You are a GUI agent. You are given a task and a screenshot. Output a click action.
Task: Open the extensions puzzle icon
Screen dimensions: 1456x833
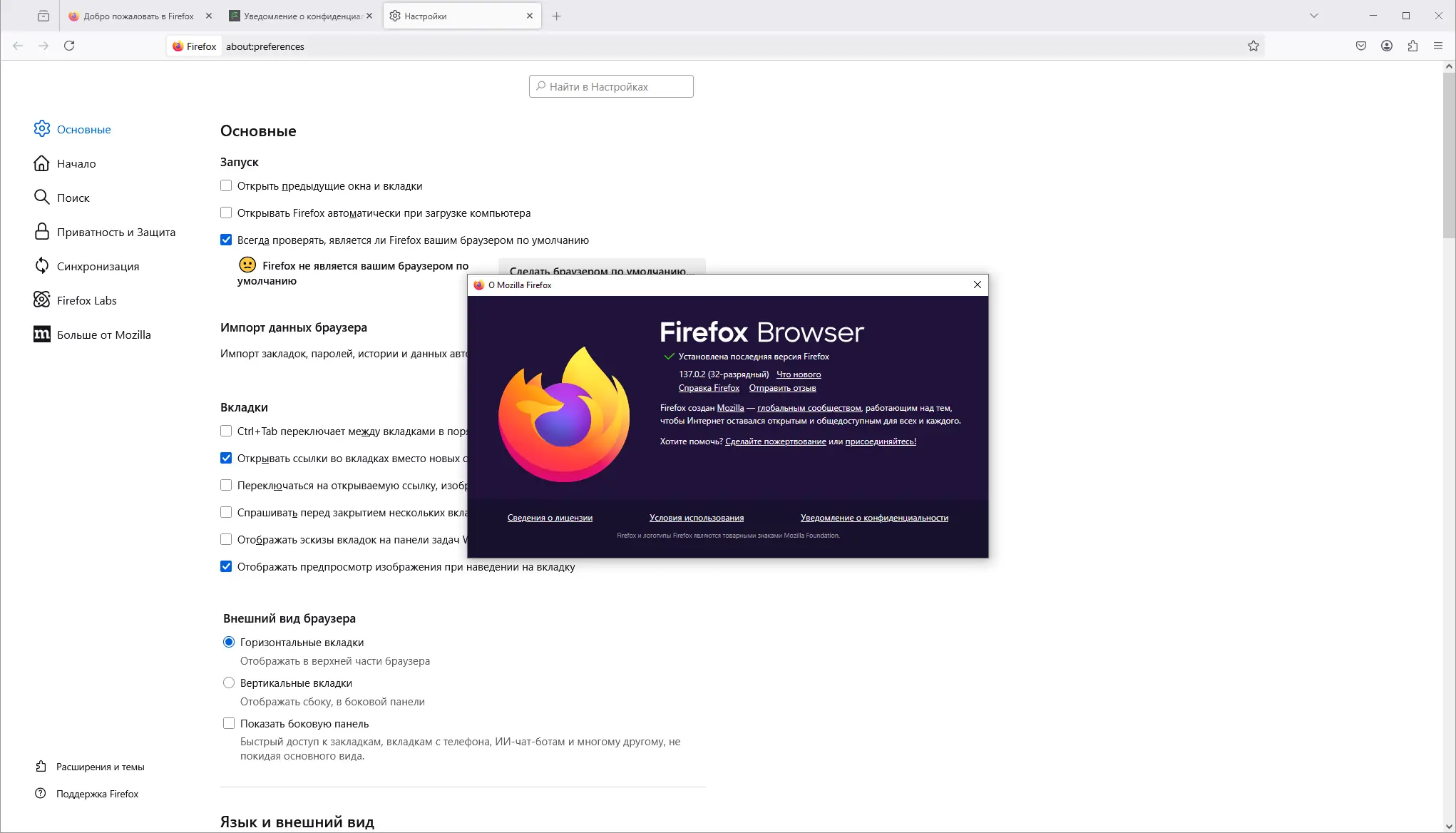point(1412,46)
